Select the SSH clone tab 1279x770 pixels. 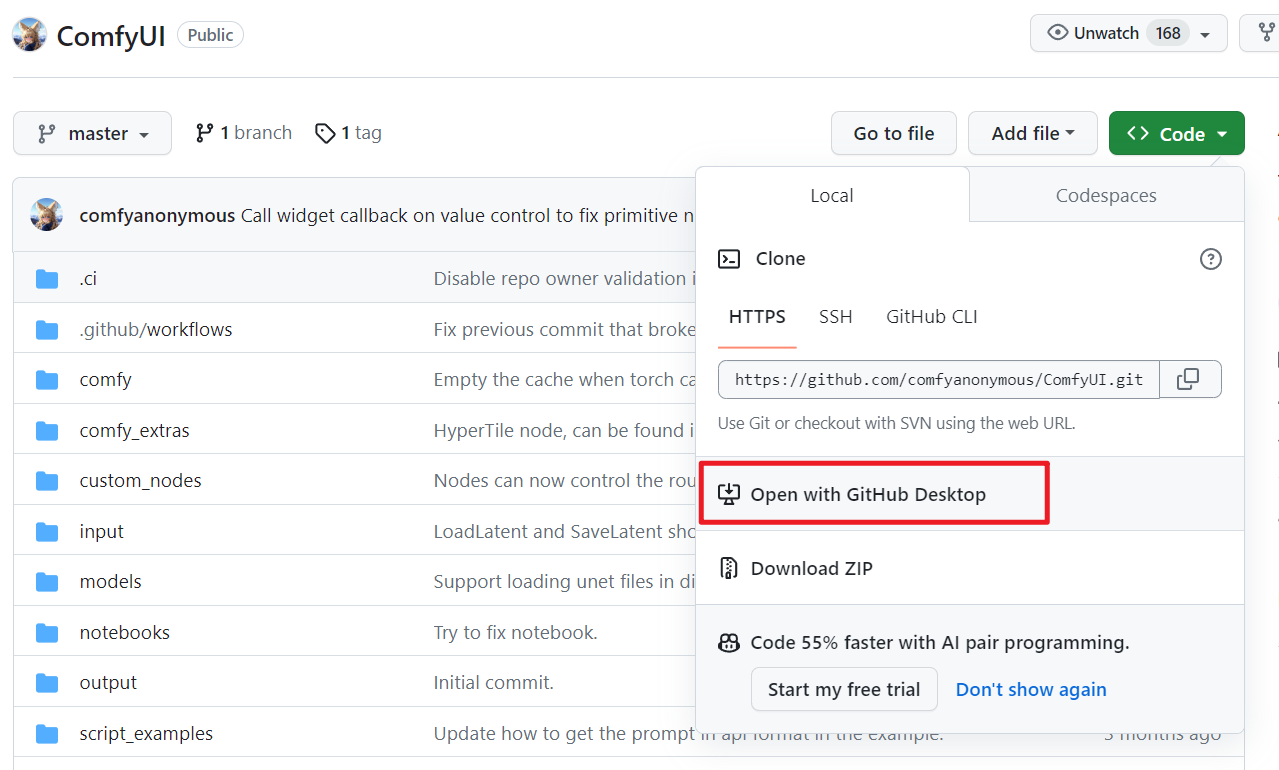(x=835, y=317)
